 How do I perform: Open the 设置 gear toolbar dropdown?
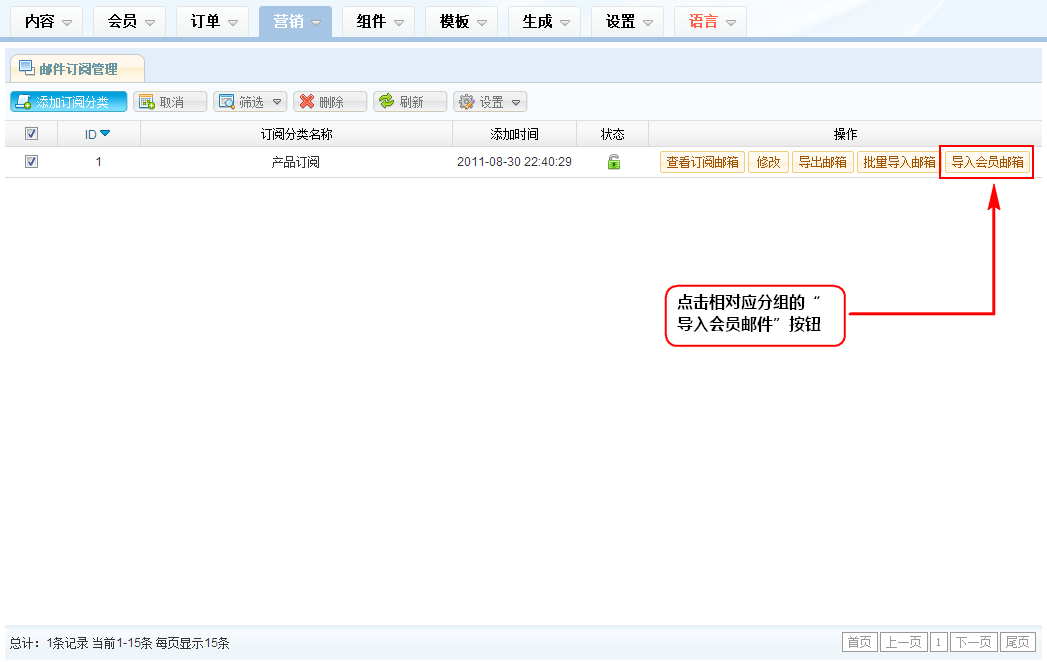tap(490, 102)
